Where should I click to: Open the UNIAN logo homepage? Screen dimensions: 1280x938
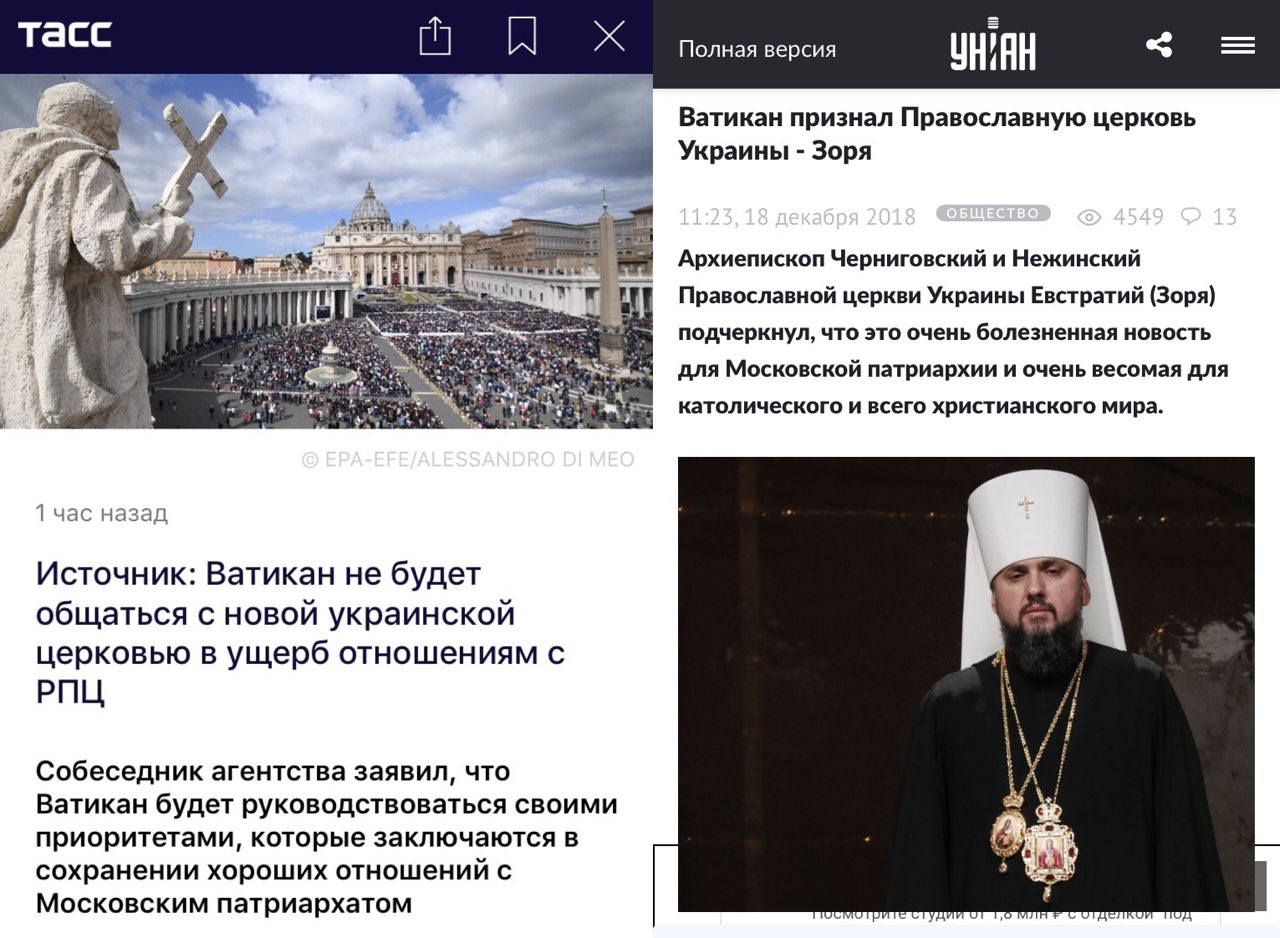point(993,45)
